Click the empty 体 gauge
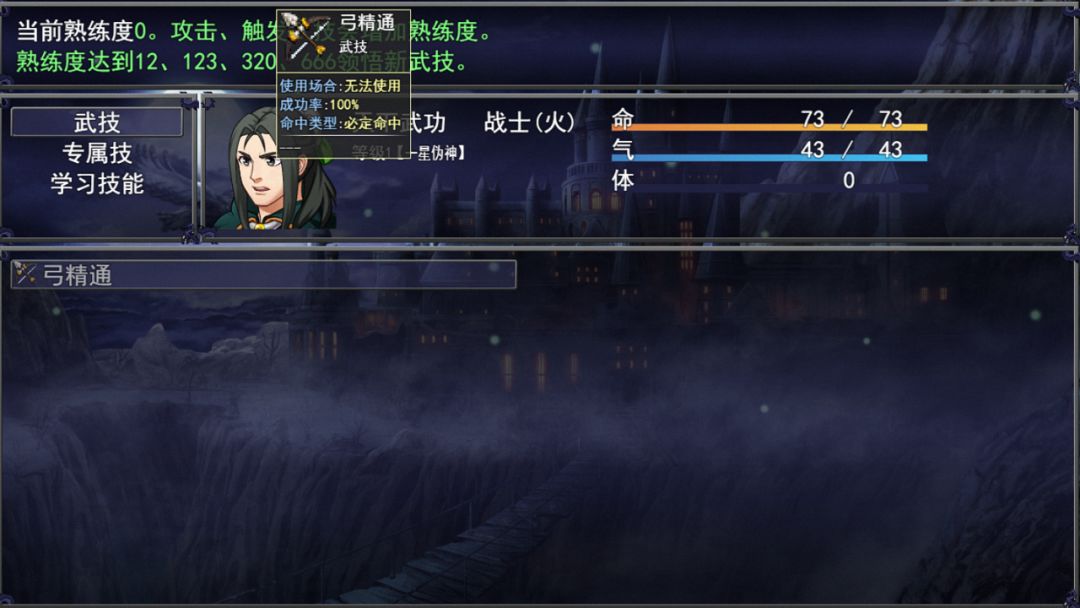The width and height of the screenshot is (1080, 608). (769, 188)
